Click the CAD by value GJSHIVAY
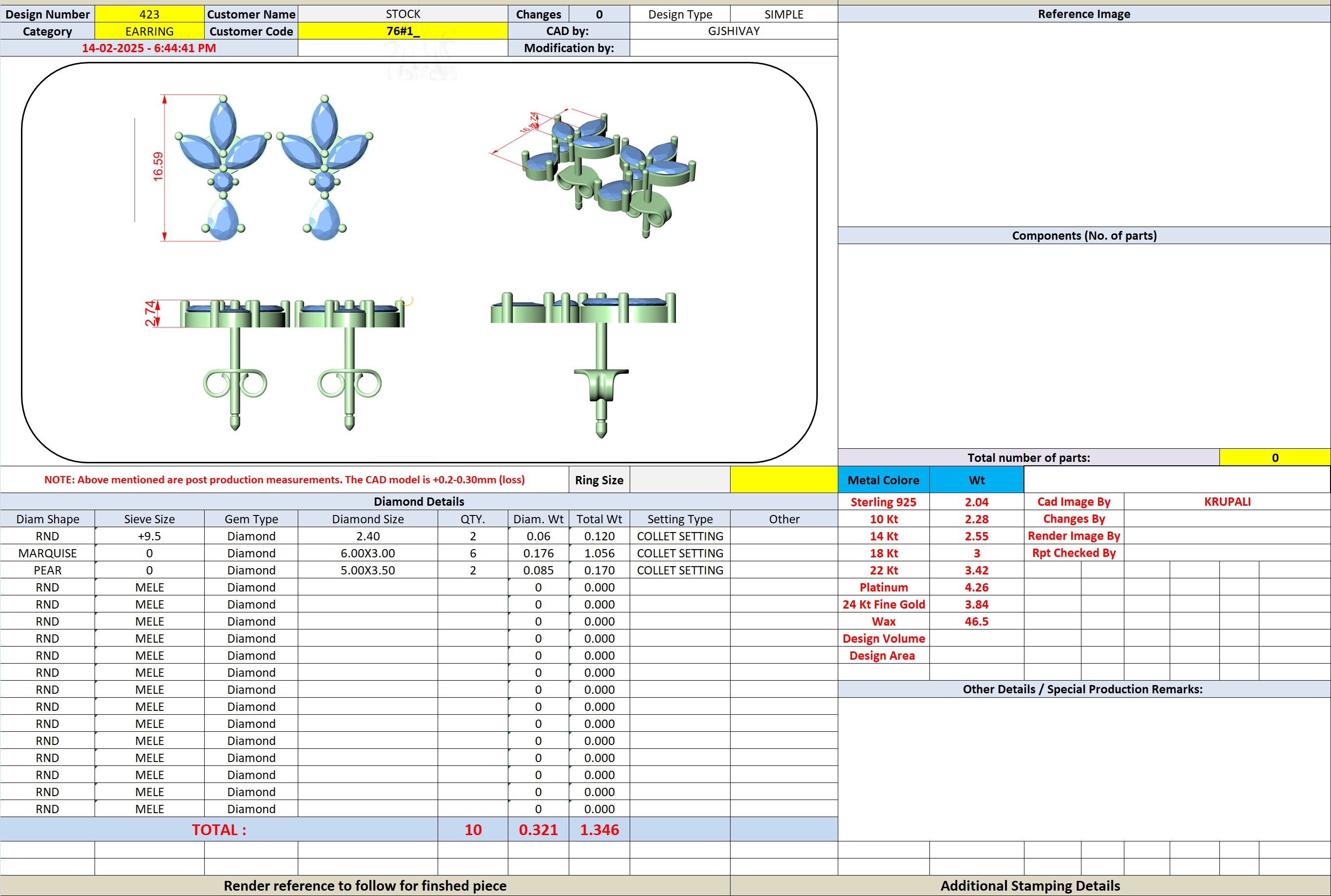Viewport: 1331px width, 896px height. pyautogui.click(x=734, y=31)
